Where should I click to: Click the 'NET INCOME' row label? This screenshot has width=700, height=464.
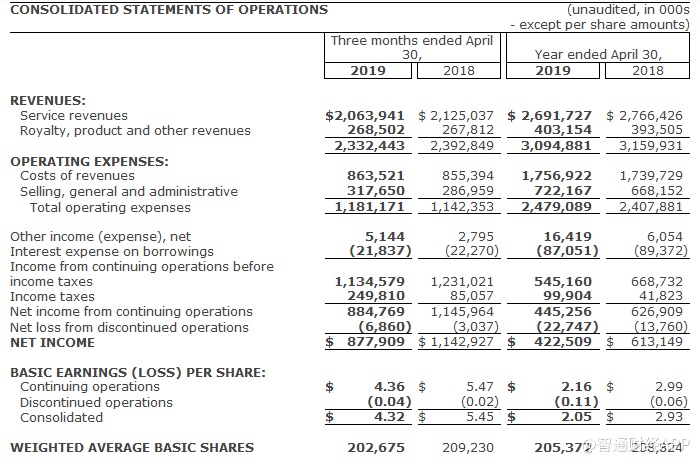52,343
